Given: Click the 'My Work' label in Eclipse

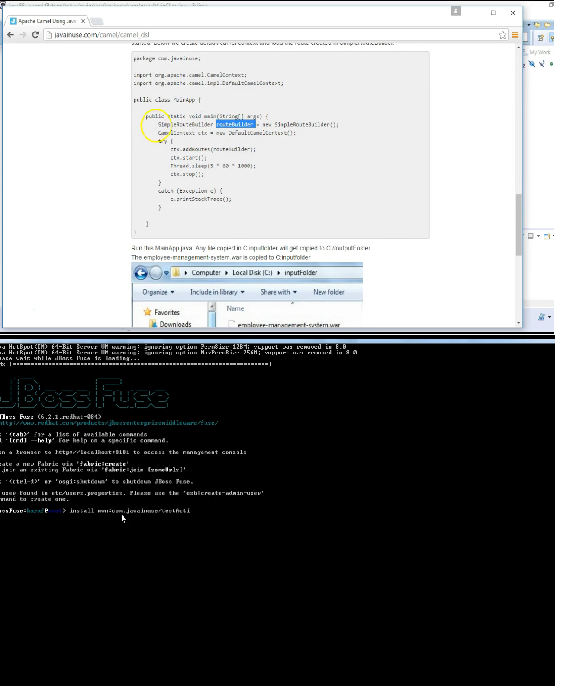Looking at the screenshot, I should 540,52.
